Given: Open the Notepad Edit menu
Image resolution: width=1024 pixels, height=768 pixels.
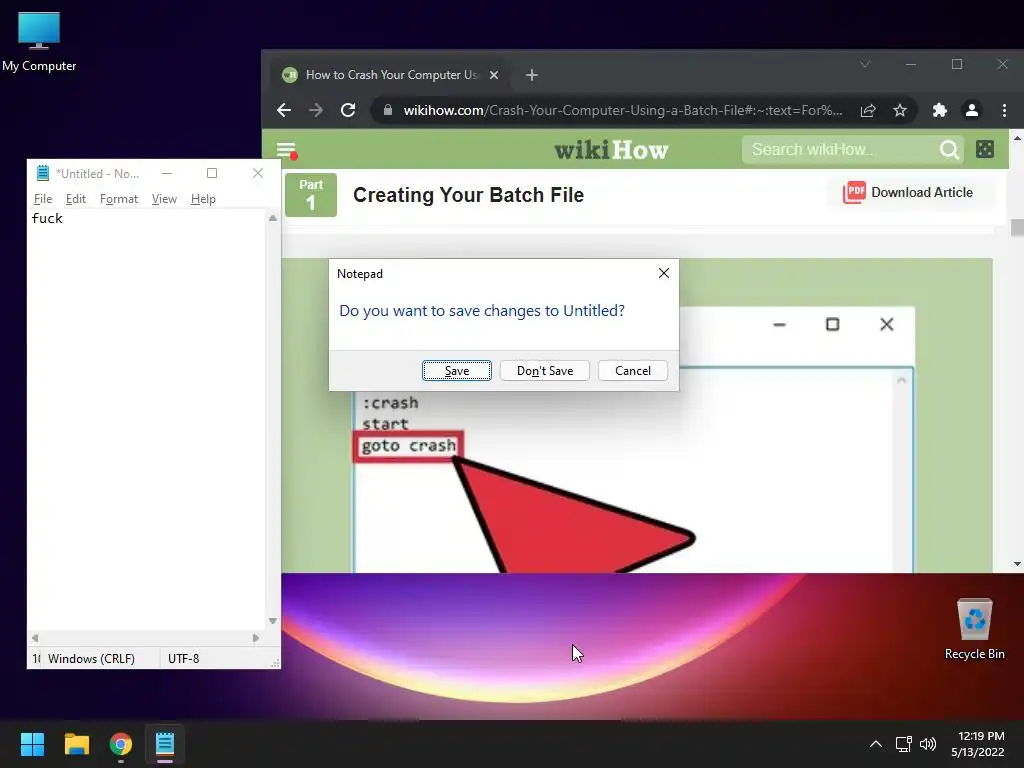Looking at the screenshot, I should click(x=76, y=199).
